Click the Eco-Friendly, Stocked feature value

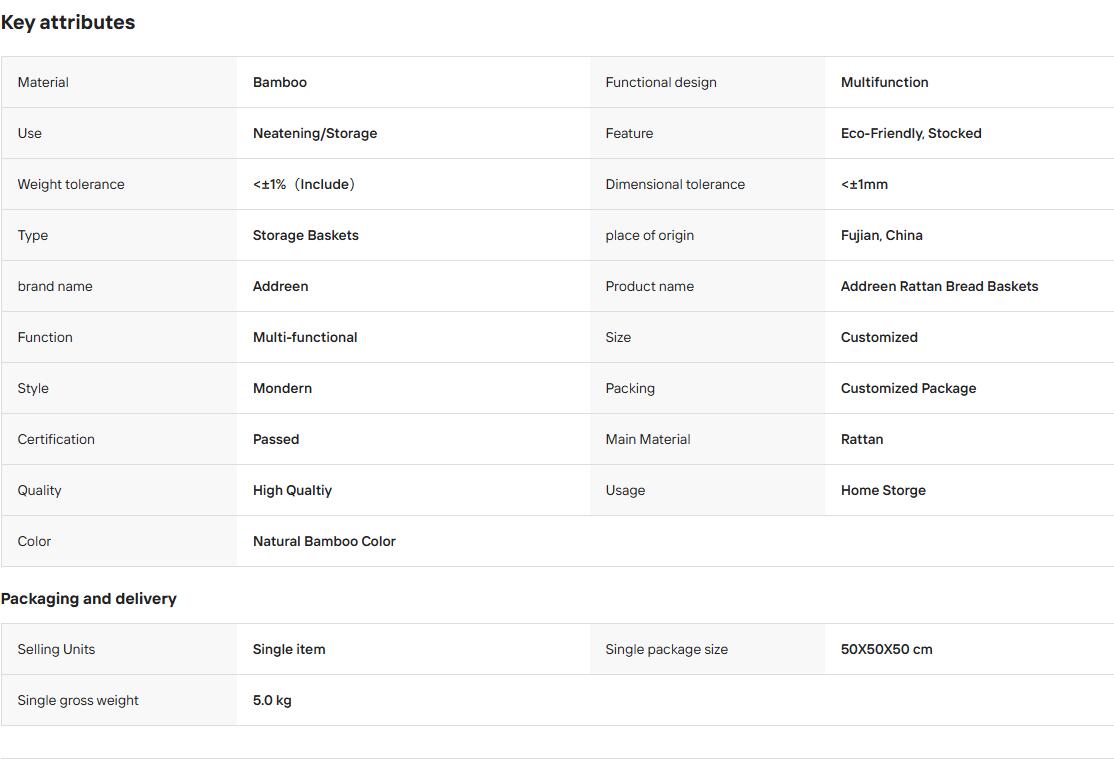(911, 134)
